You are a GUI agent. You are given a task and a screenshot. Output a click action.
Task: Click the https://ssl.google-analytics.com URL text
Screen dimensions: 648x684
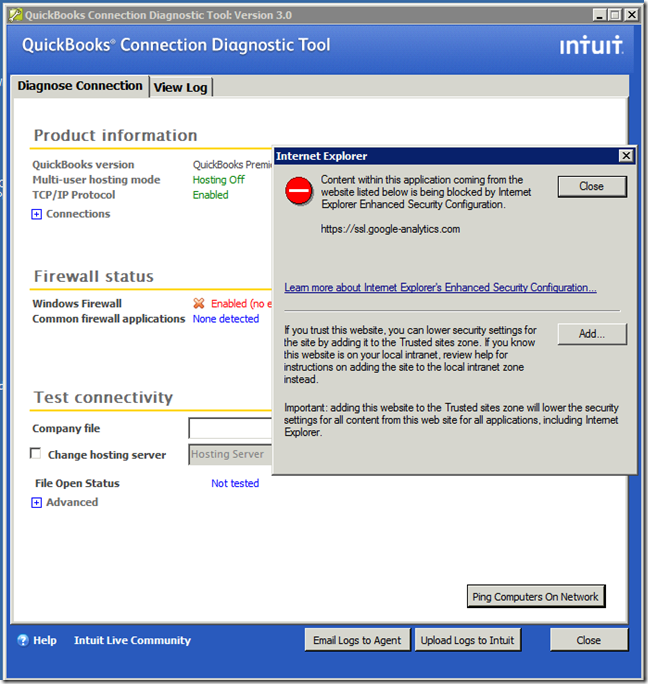390,229
